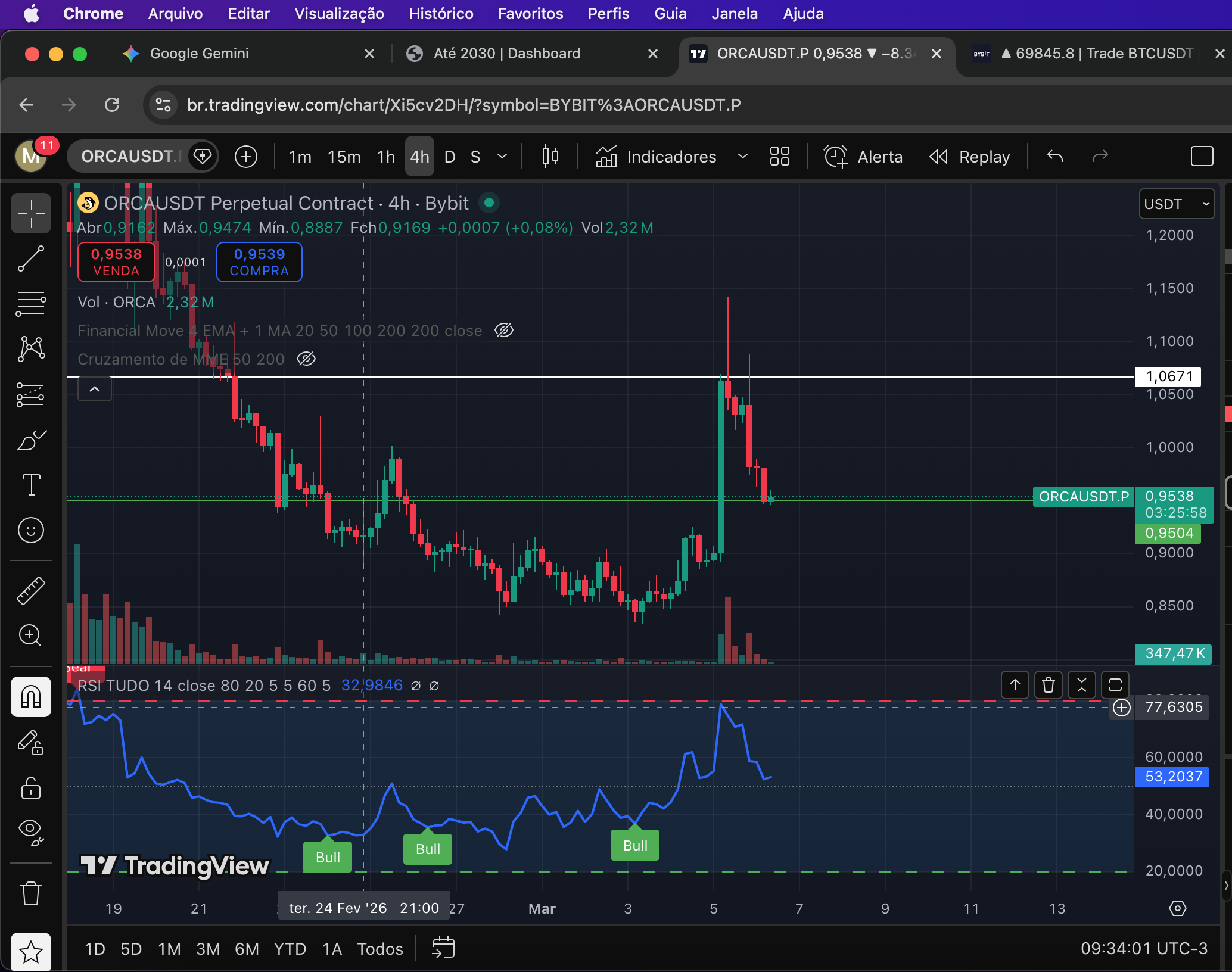Screen dimensions: 1232x972
Task: Set the range to 3M
Action: coord(208,949)
